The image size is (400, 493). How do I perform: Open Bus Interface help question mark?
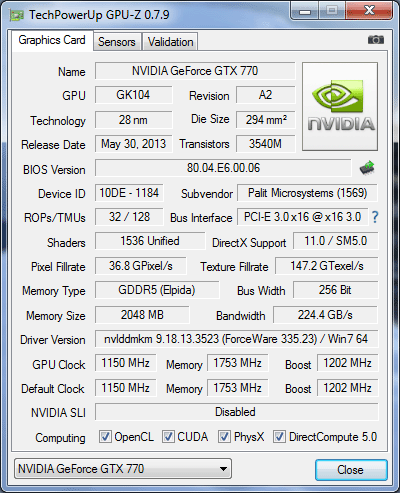coord(375,217)
